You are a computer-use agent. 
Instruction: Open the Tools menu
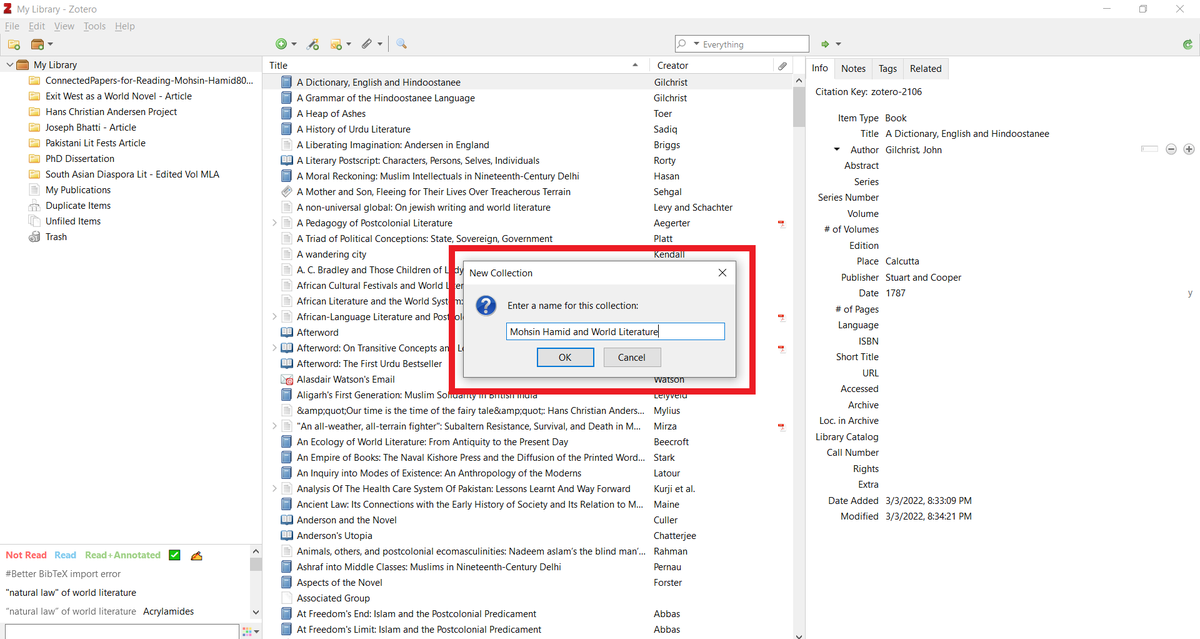[x=95, y=26]
